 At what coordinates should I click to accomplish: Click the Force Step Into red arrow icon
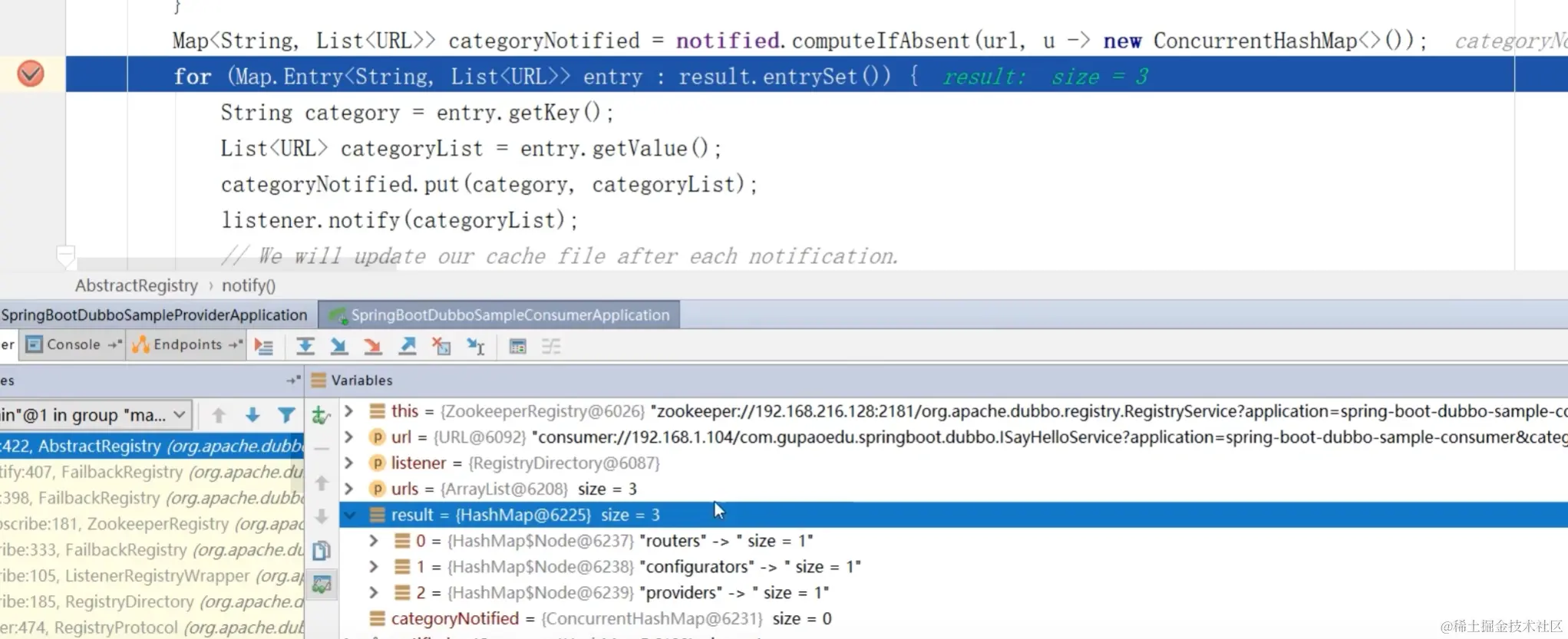(x=372, y=347)
